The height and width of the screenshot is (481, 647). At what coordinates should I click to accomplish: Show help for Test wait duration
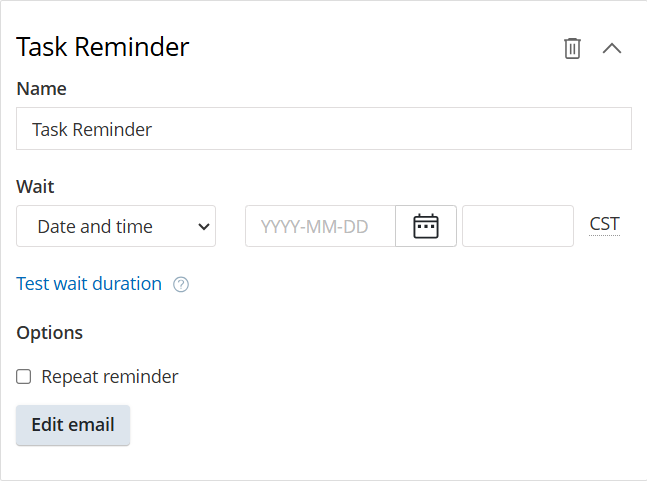[181, 284]
